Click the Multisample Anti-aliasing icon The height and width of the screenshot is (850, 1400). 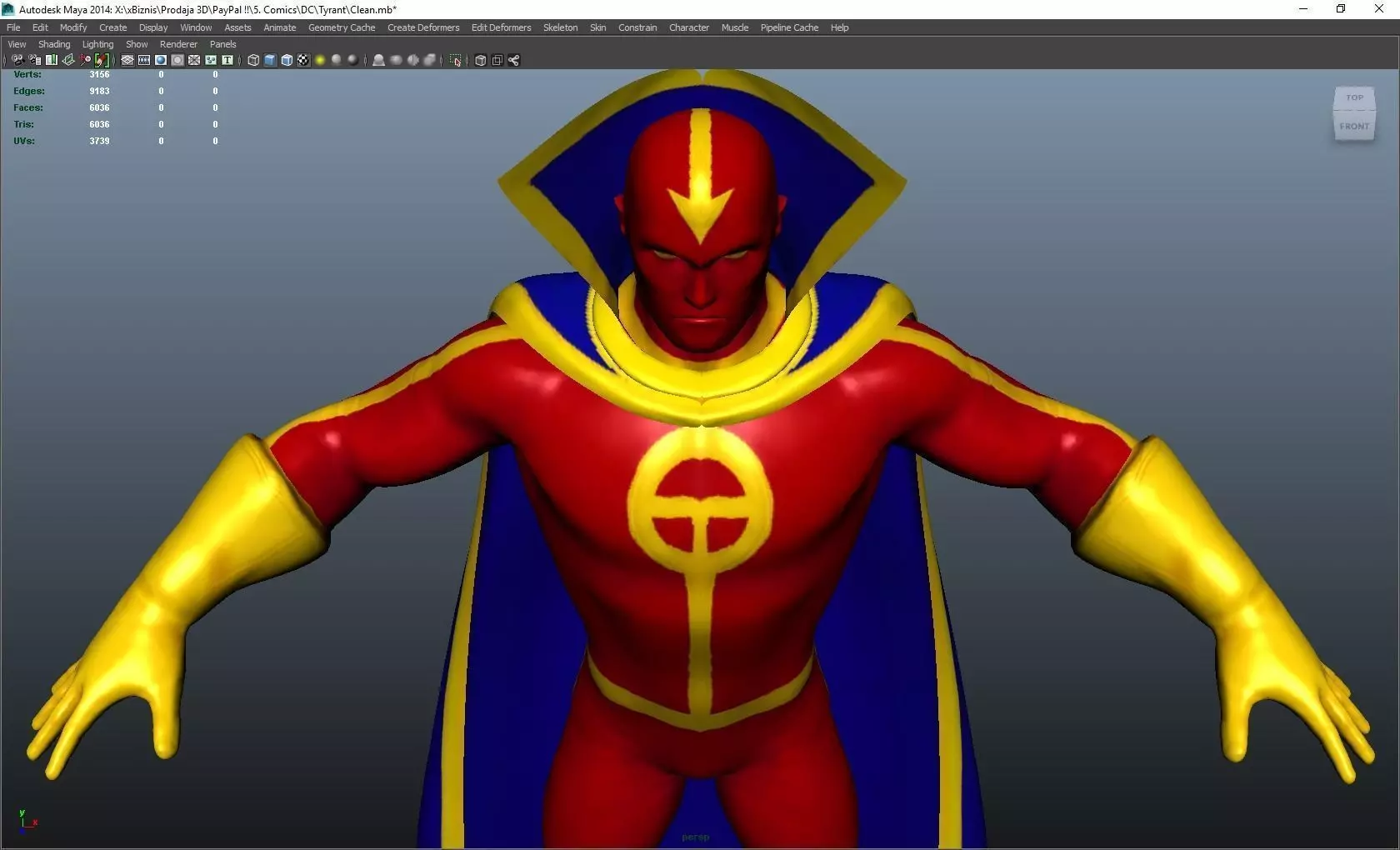tap(412, 60)
